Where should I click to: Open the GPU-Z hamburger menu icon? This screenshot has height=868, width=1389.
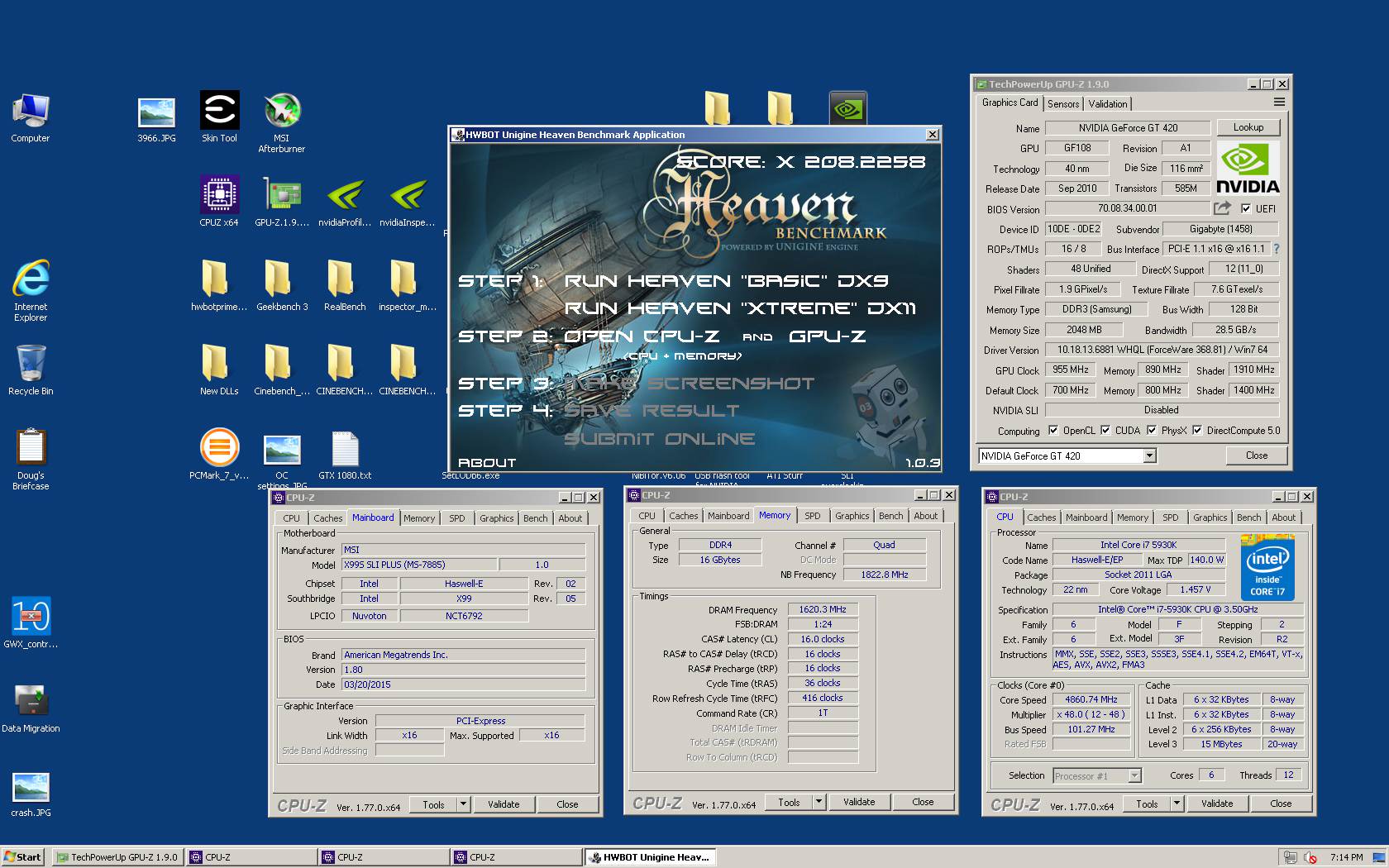pos(1279,103)
